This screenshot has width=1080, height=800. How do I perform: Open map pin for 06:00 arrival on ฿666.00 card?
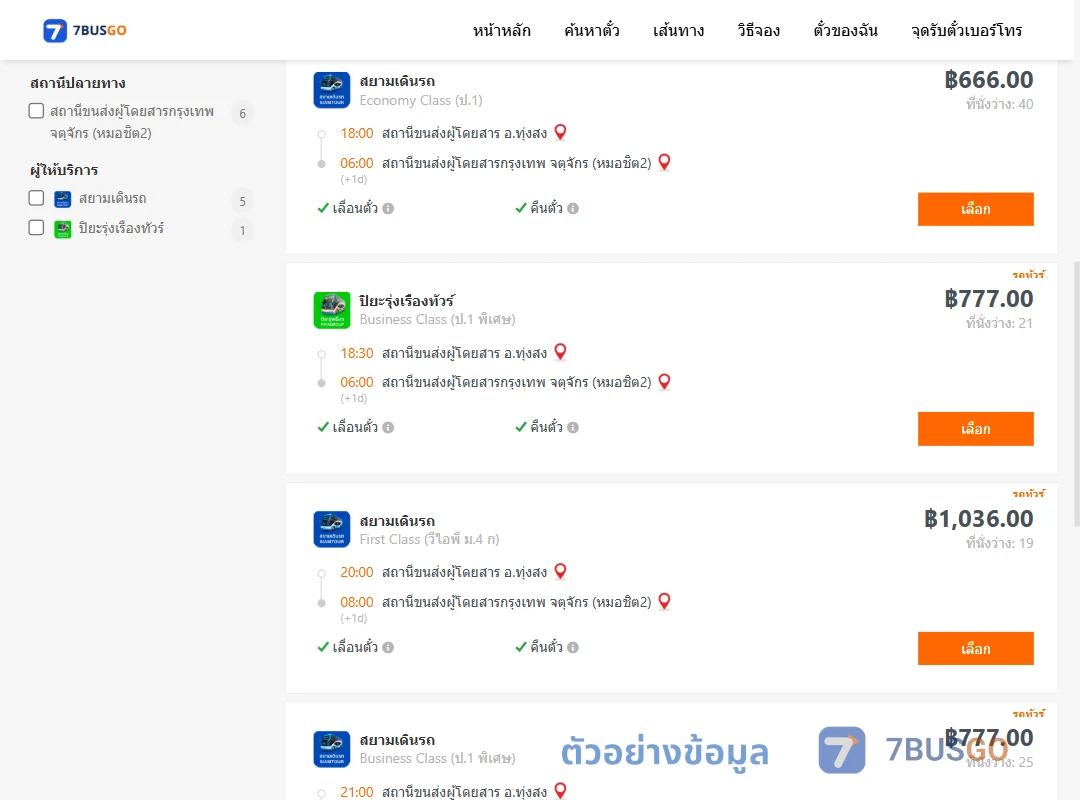[665, 162]
